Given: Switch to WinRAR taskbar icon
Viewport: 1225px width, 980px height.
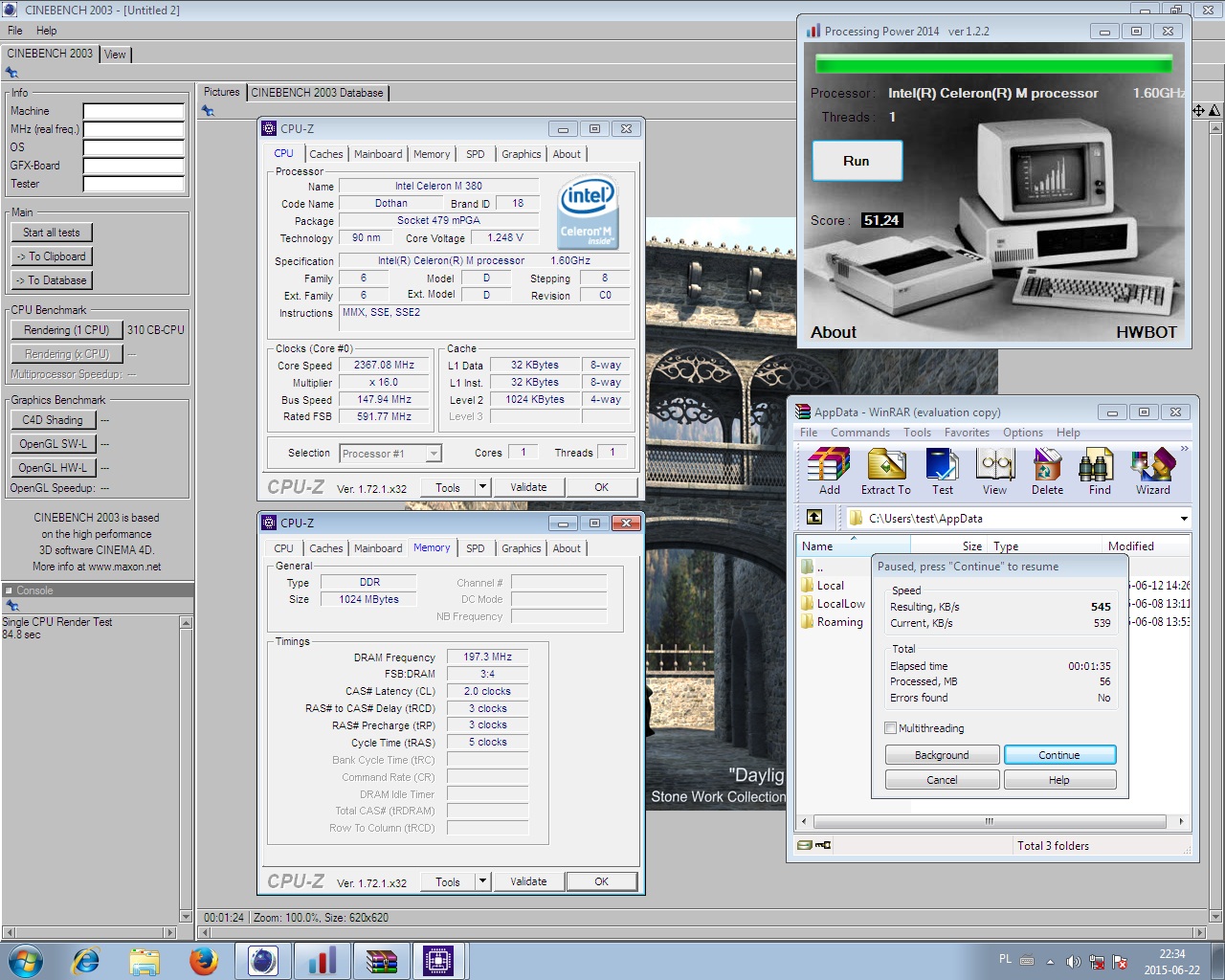Looking at the screenshot, I should (381, 961).
